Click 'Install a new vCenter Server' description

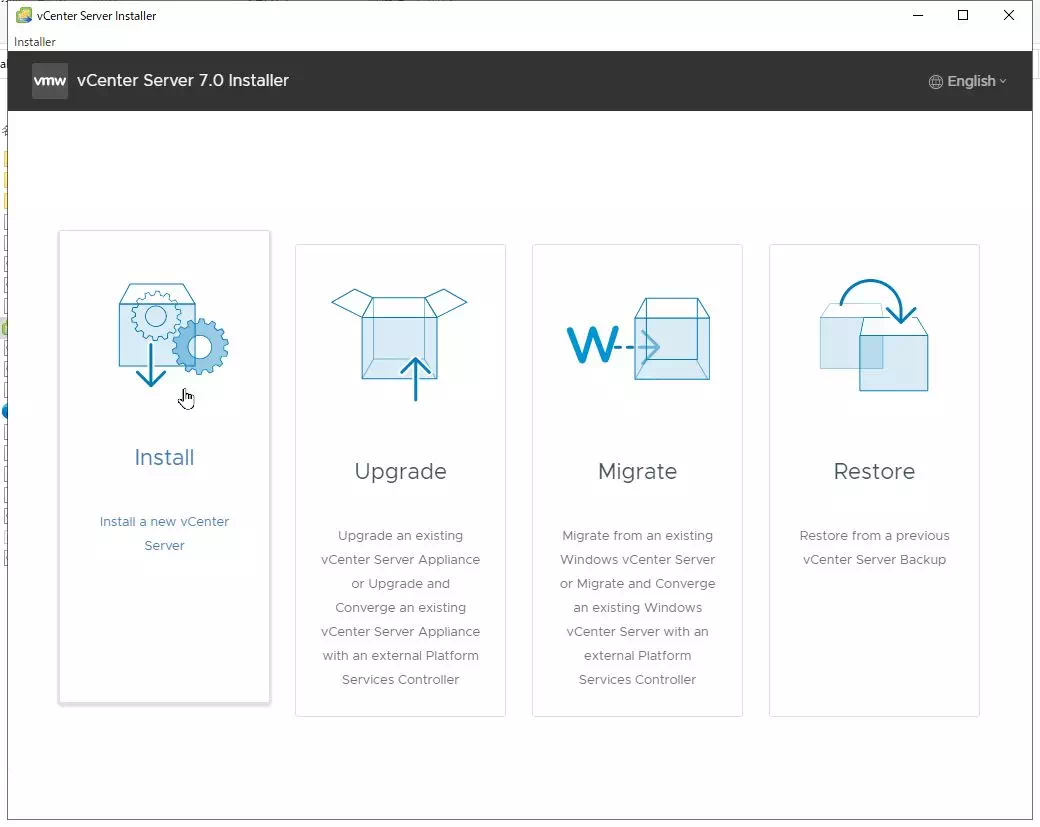click(164, 533)
